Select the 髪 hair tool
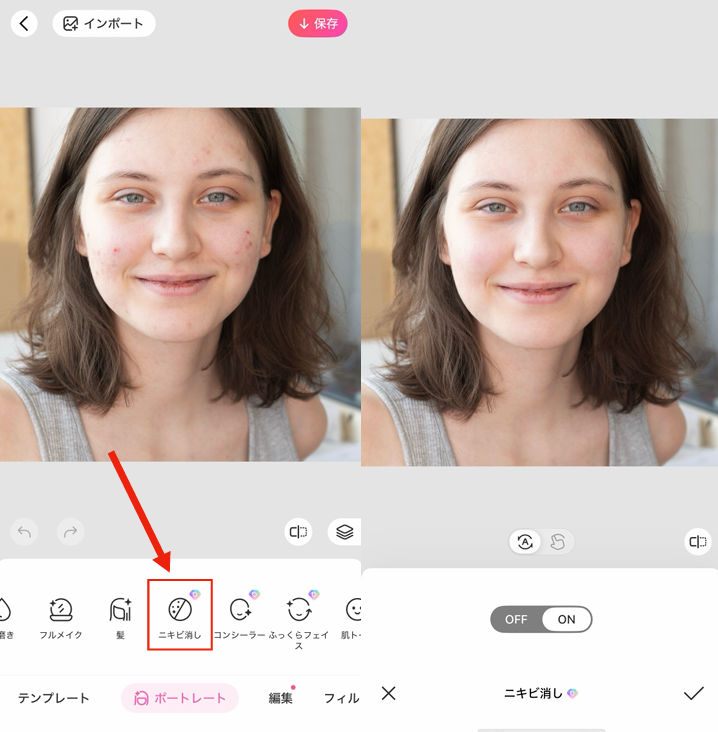718x732 pixels. pyautogui.click(x=120, y=616)
